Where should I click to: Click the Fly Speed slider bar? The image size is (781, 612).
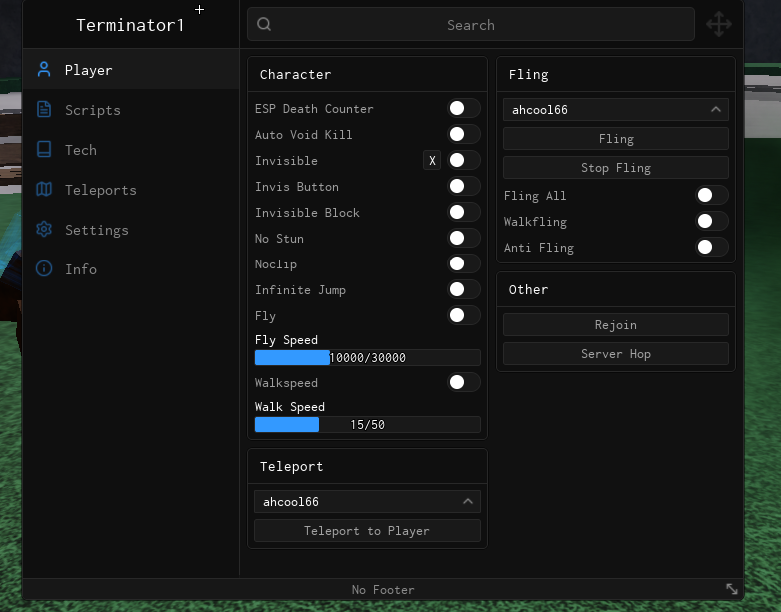367,357
